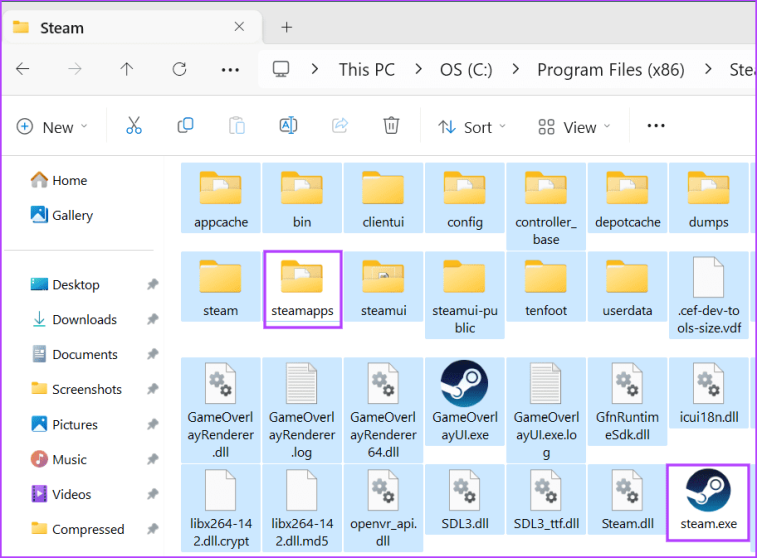Image resolution: width=757 pixels, height=558 pixels.
Task: Refresh the current folder view
Action: 180,69
